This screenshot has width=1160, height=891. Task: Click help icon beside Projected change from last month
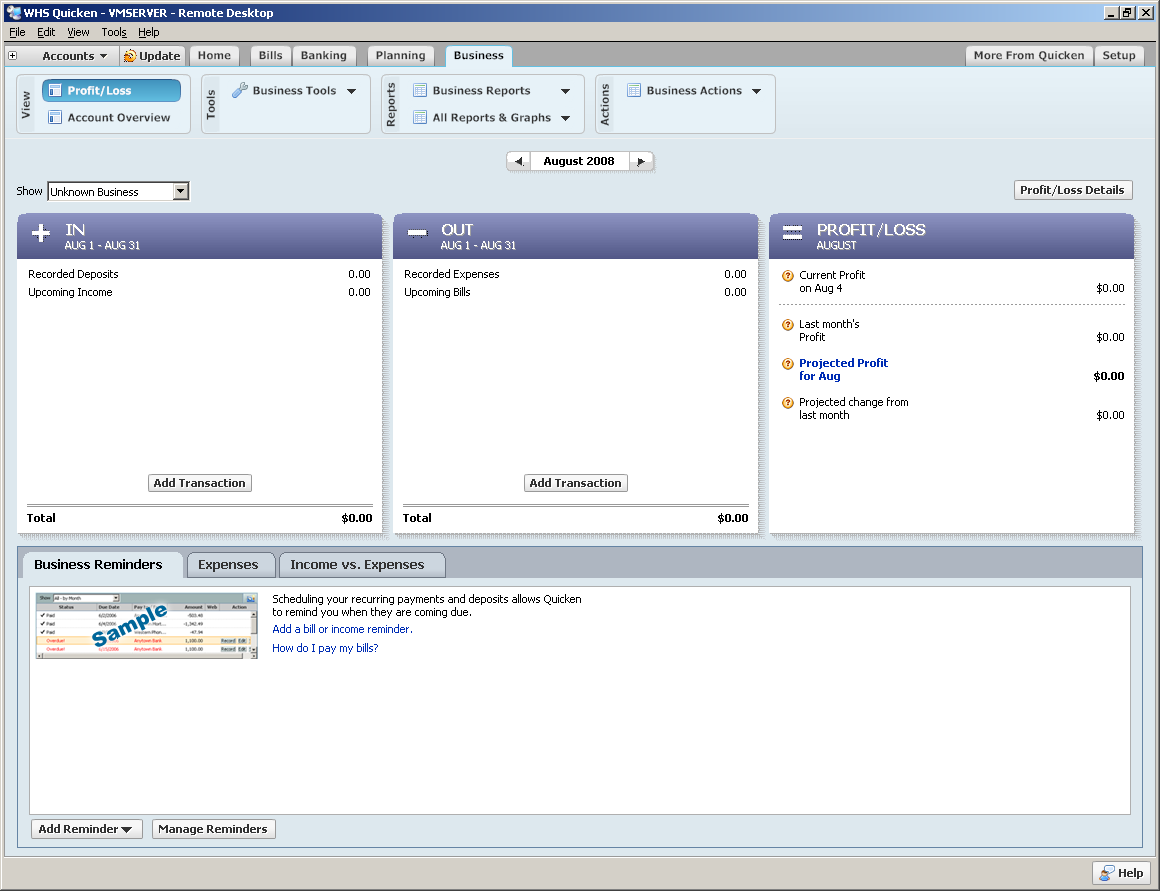point(788,403)
